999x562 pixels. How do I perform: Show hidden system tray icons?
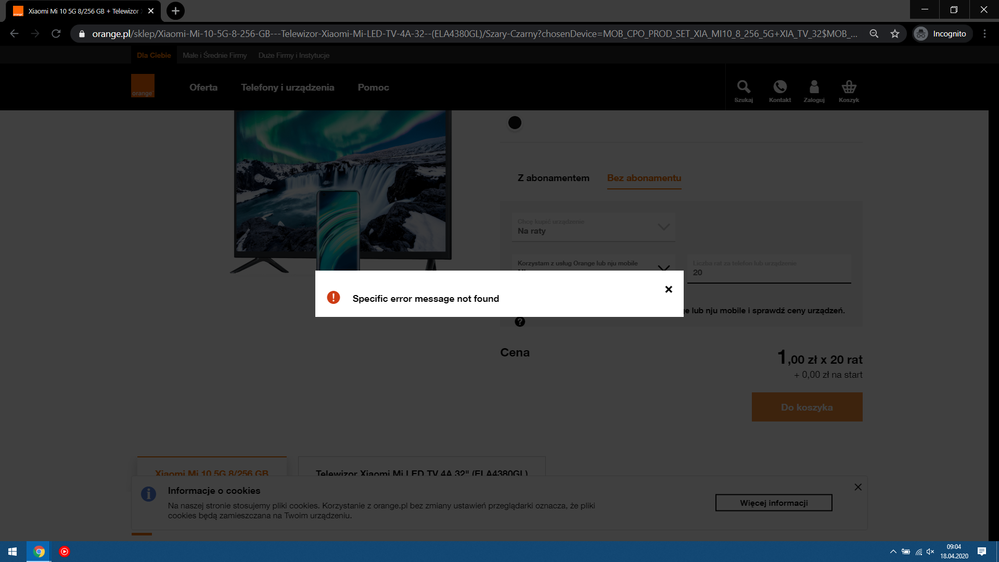pos(893,552)
